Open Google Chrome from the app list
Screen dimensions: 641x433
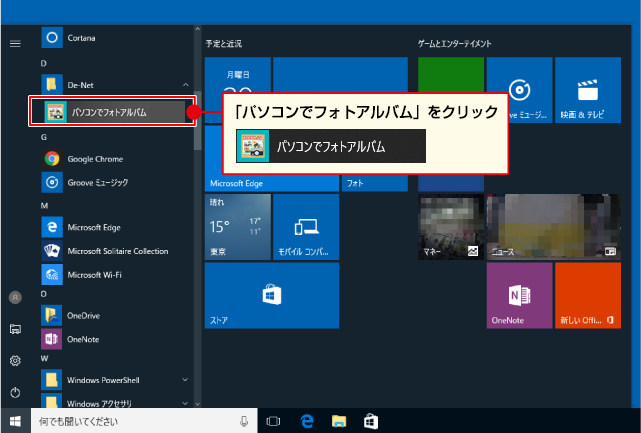117,159
